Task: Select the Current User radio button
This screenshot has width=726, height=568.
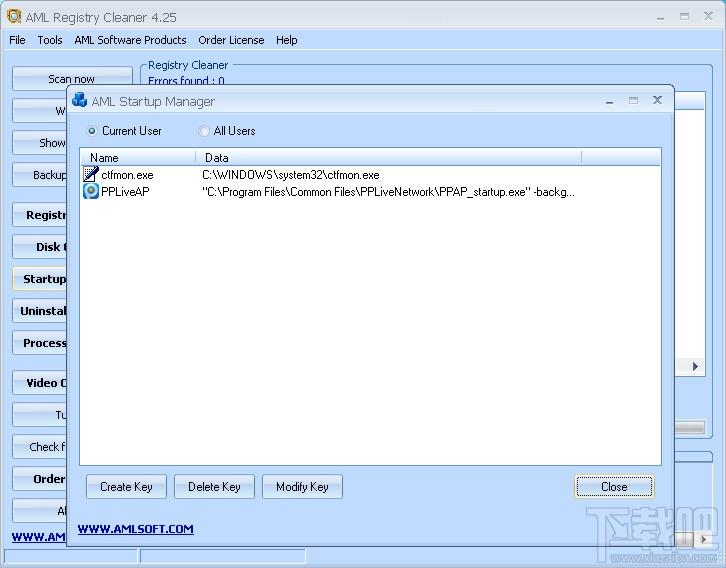Action: pos(92,131)
